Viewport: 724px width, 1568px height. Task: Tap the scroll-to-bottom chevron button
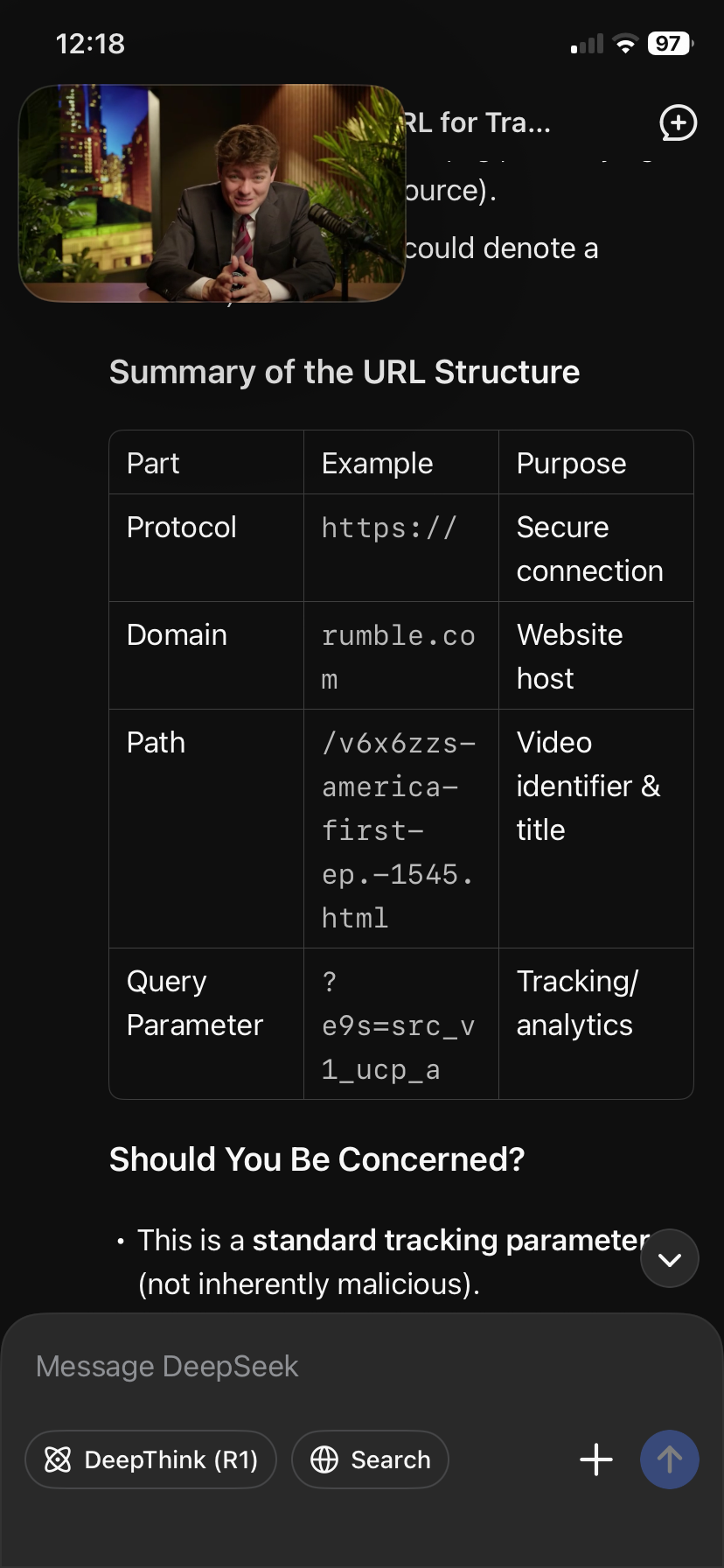click(669, 1258)
